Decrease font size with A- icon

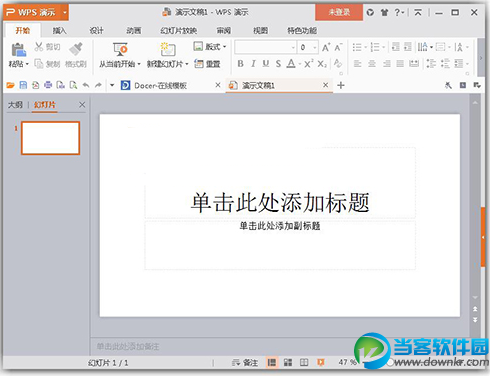(x=338, y=47)
